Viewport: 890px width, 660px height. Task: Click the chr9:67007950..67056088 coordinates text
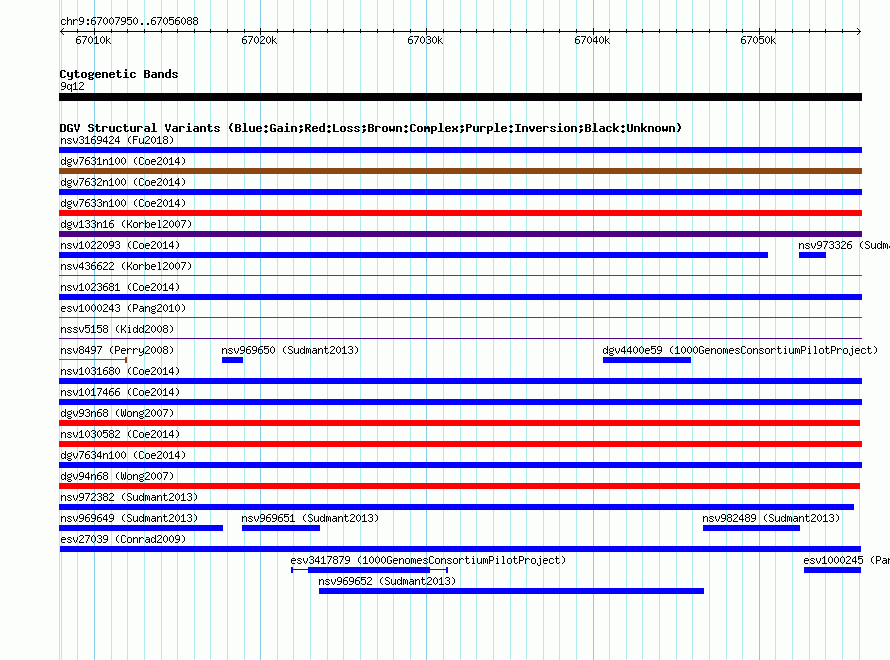coord(129,21)
